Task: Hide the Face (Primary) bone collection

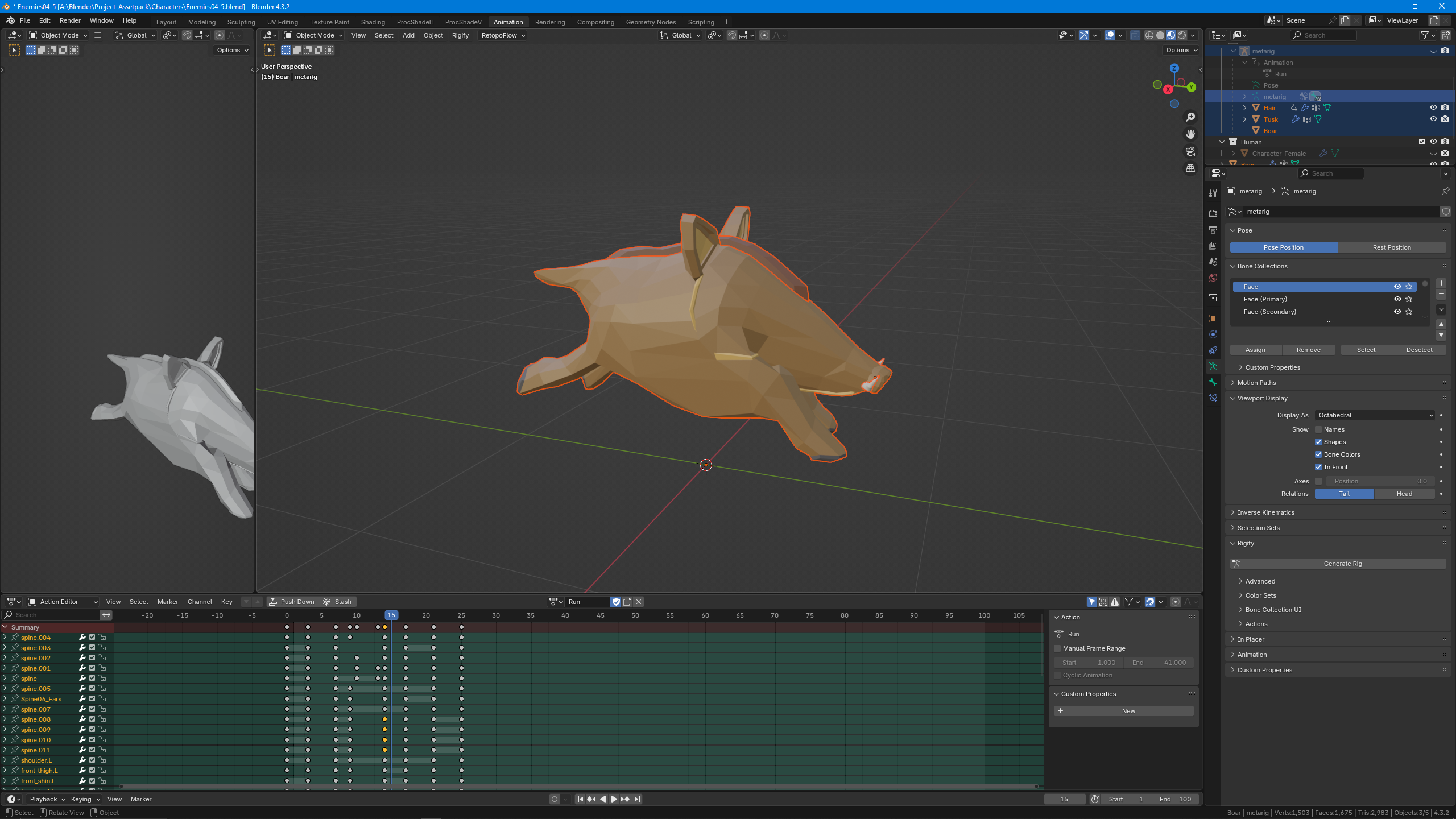Action: coord(1397,299)
